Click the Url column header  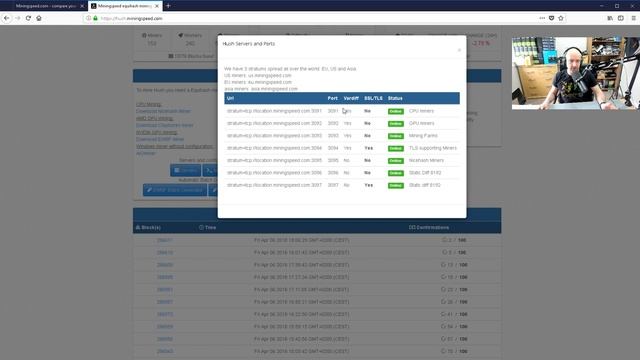[230, 98]
